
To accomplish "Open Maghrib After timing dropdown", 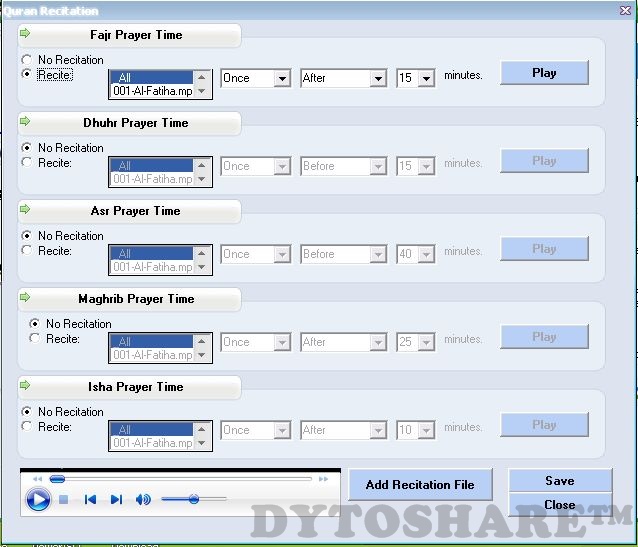I will click(x=343, y=341).
